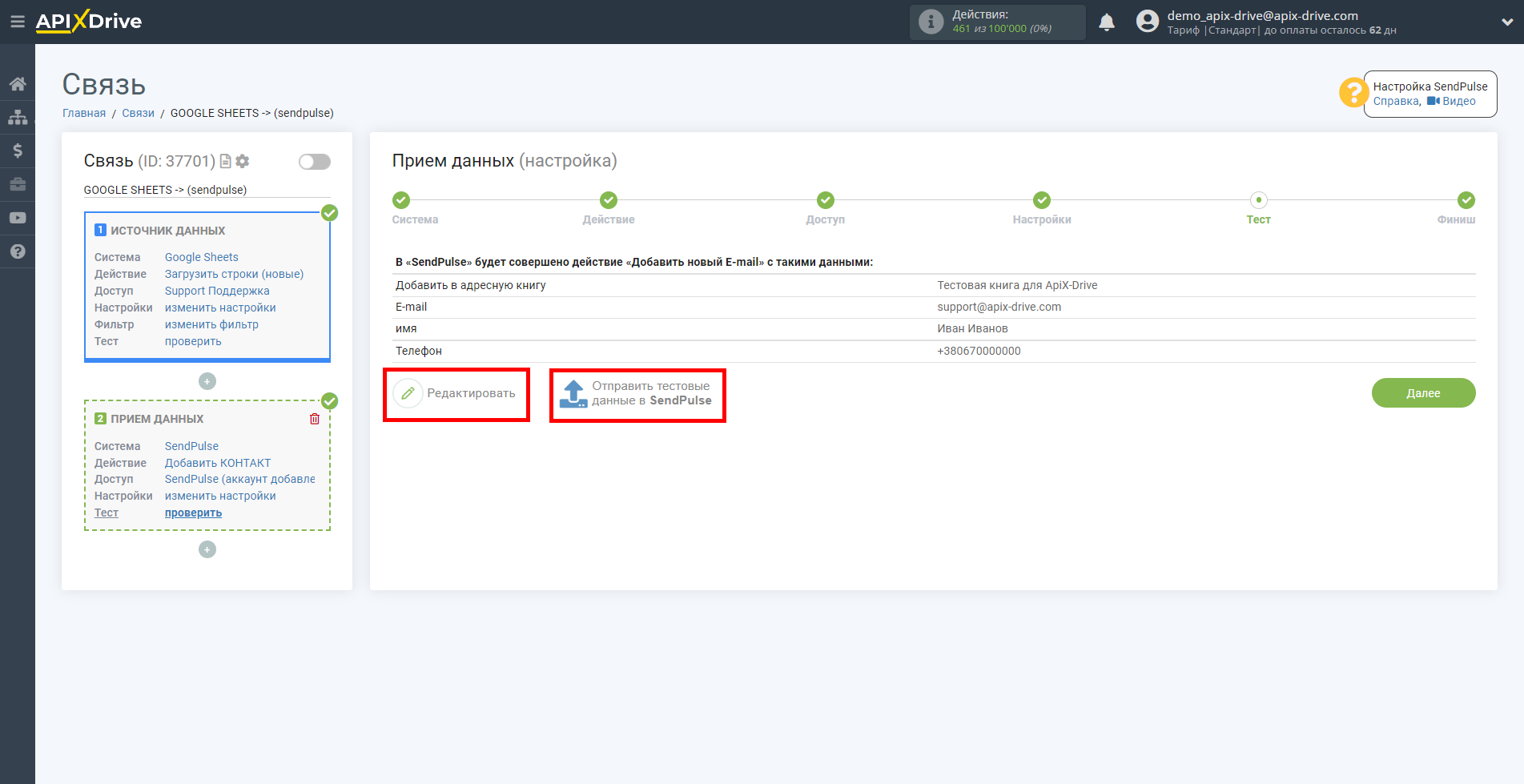This screenshot has width=1524, height=784.
Task: Click the actions info icon
Action: [931, 22]
